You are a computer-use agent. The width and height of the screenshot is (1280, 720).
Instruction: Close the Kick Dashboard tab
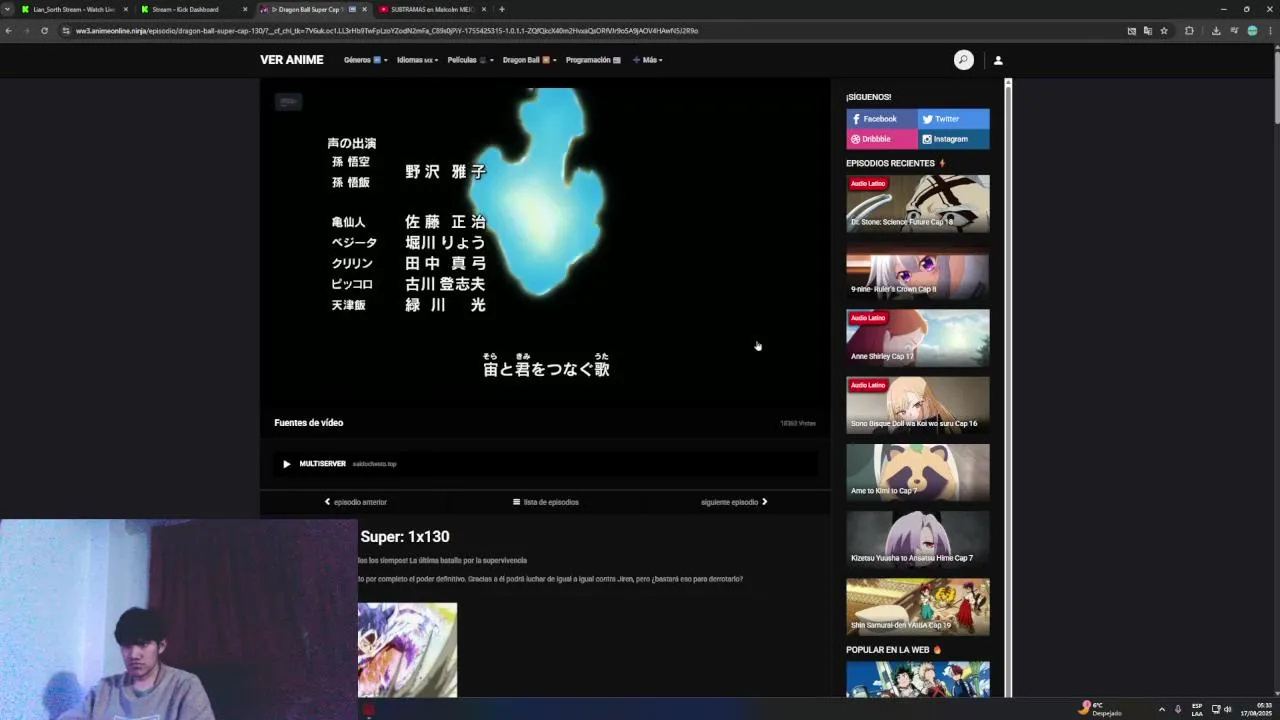coord(245,9)
